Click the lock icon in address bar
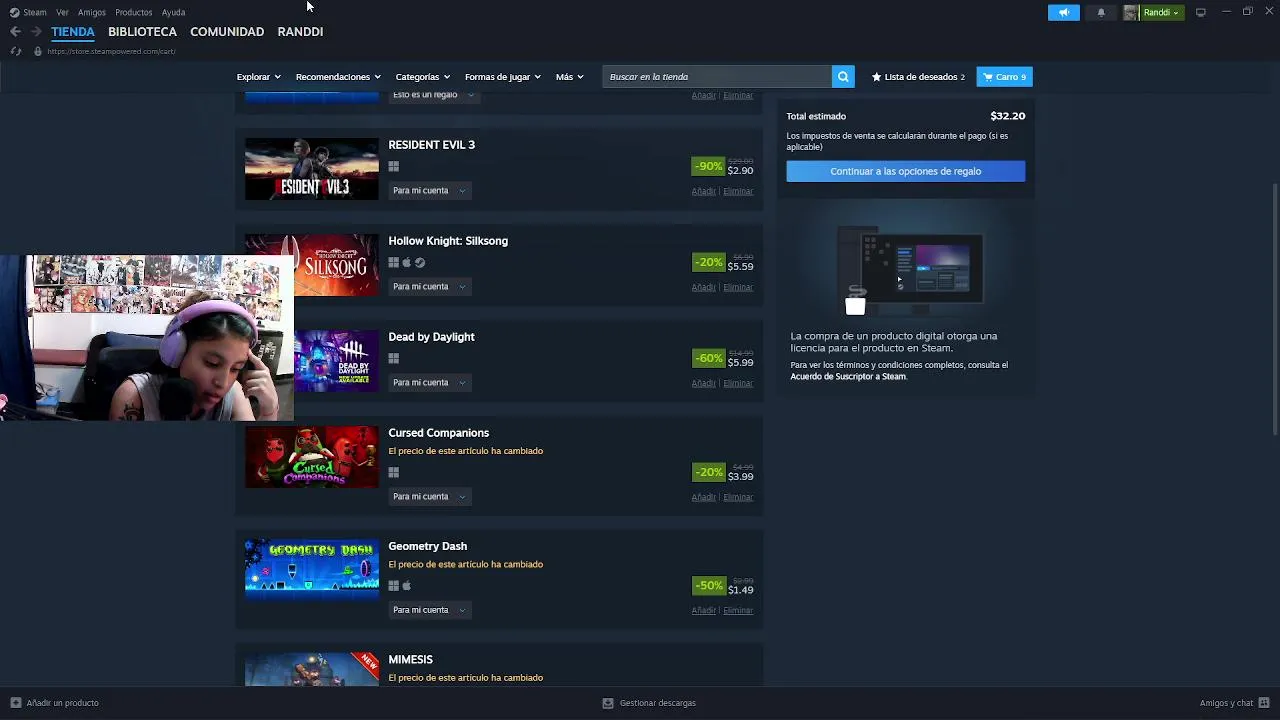 [x=37, y=51]
